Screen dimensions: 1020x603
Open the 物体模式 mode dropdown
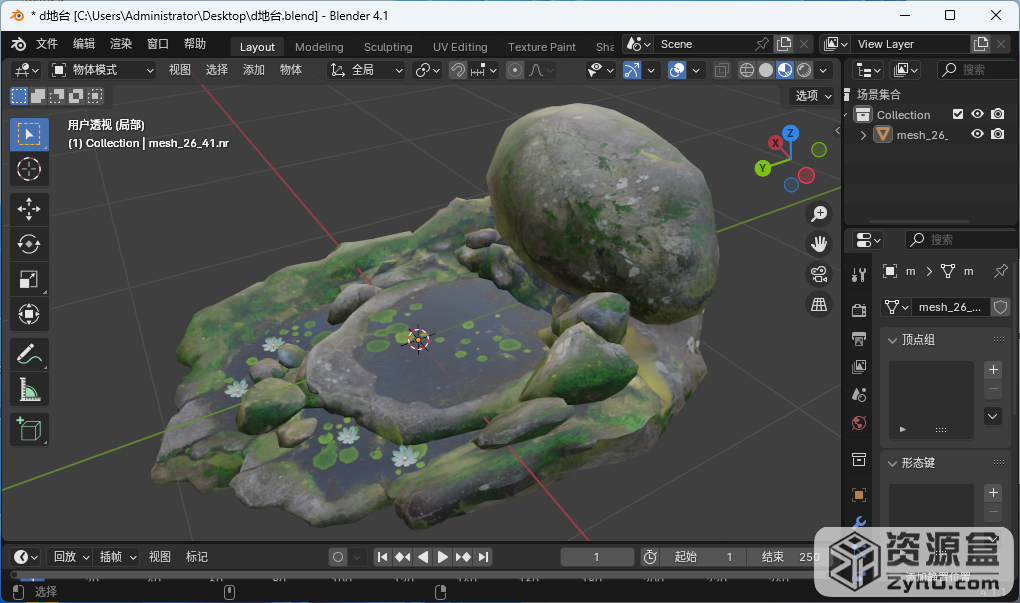point(103,70)
